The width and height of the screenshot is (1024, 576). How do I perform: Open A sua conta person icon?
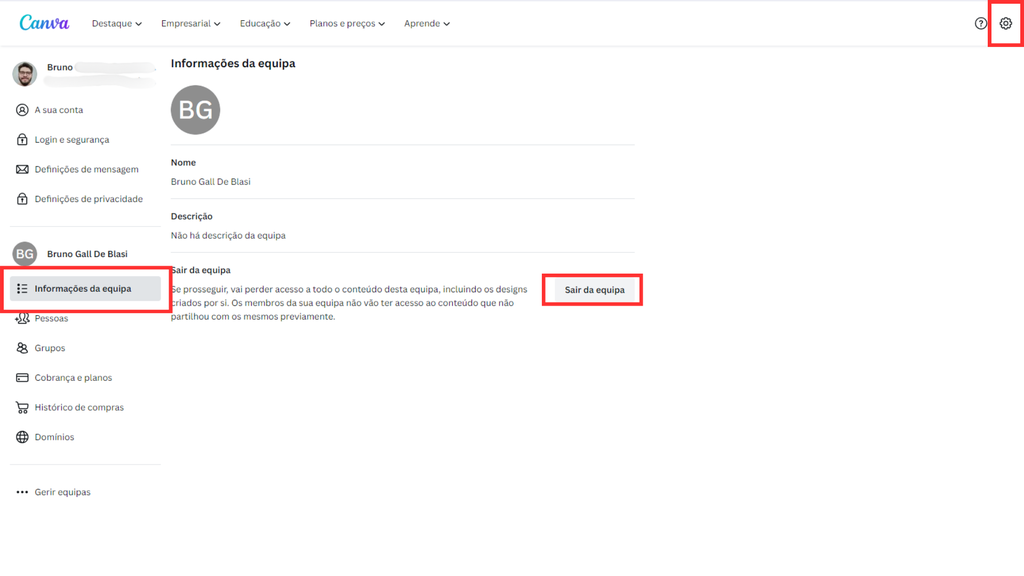click(x=22, y=110)
